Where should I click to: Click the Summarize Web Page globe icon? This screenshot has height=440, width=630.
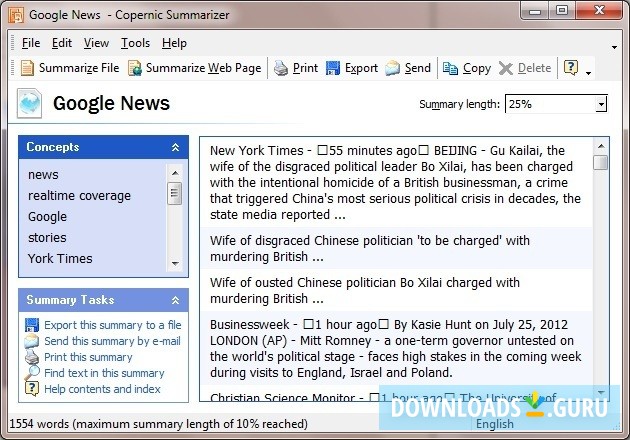135,68
